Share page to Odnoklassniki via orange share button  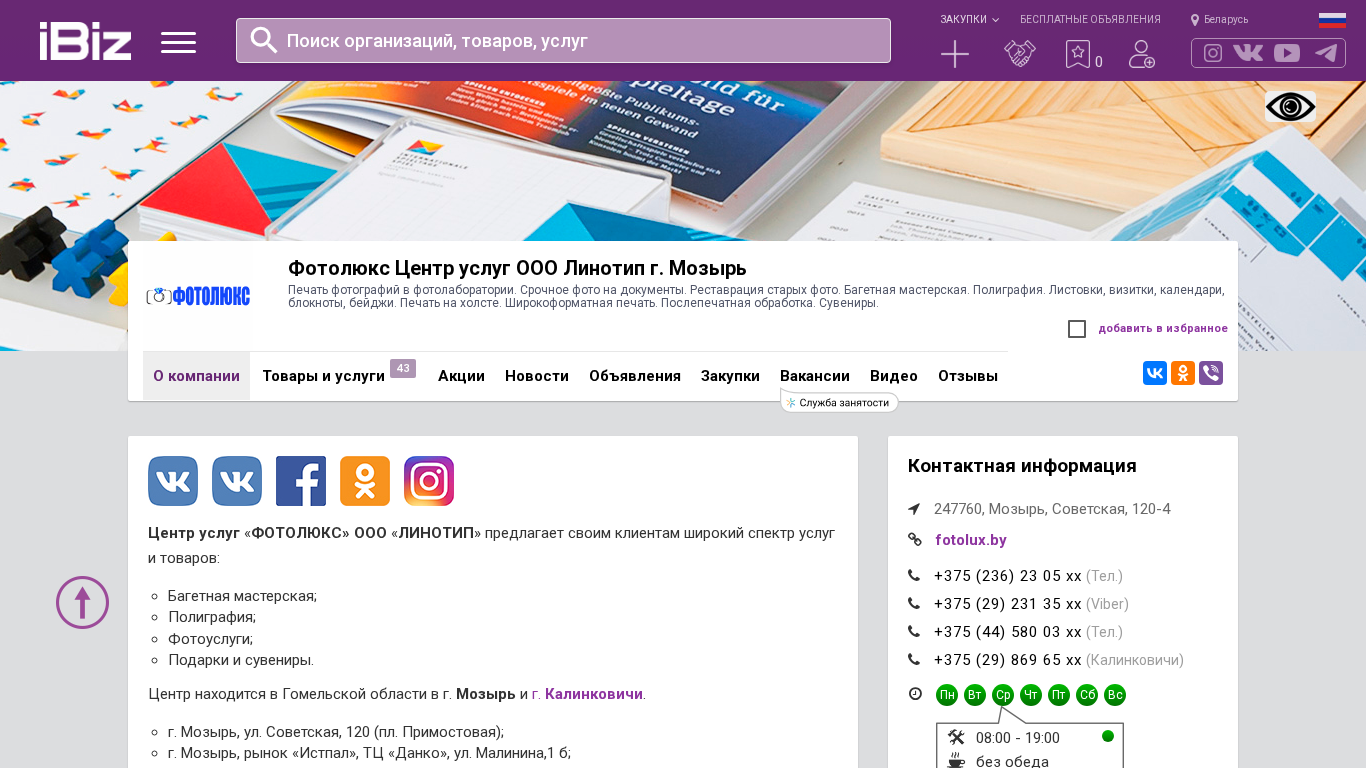[1183, 373]
